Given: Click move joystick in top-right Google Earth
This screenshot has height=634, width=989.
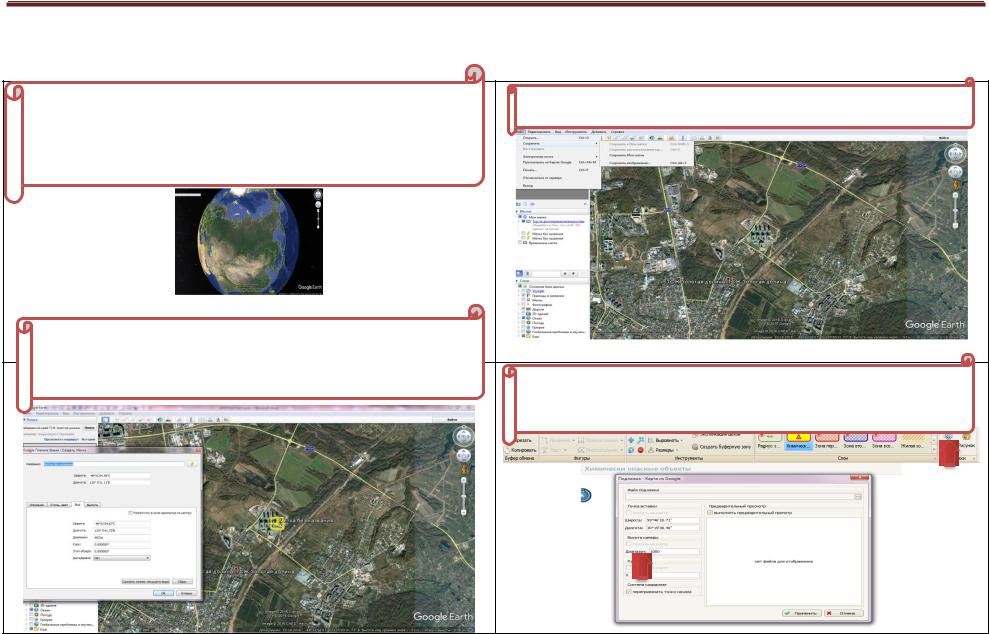Looking at the screenshot, I should 955,172.
